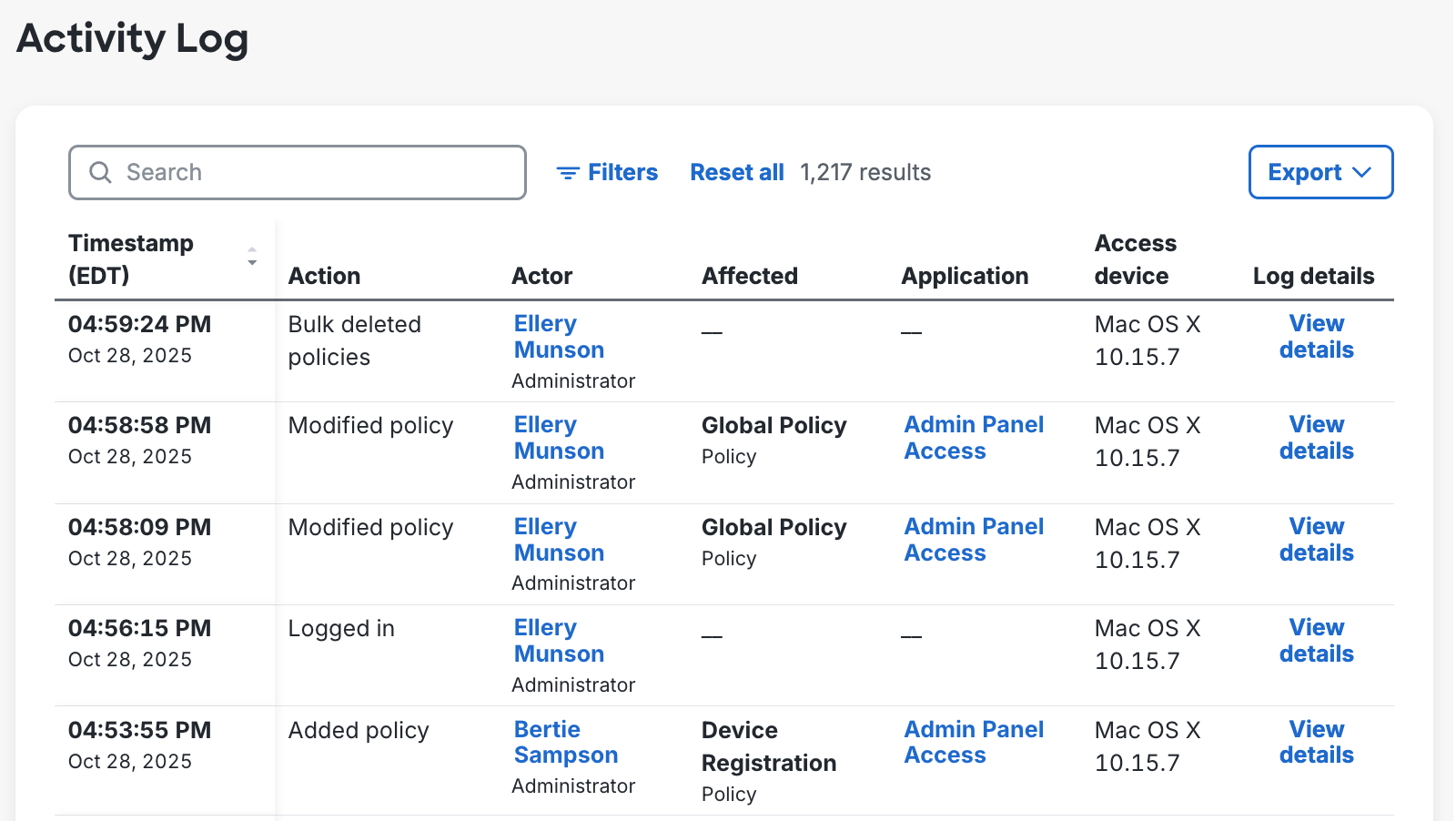
Task: View details of the Bulk deleted policies entry
Action: point(1315,337)
